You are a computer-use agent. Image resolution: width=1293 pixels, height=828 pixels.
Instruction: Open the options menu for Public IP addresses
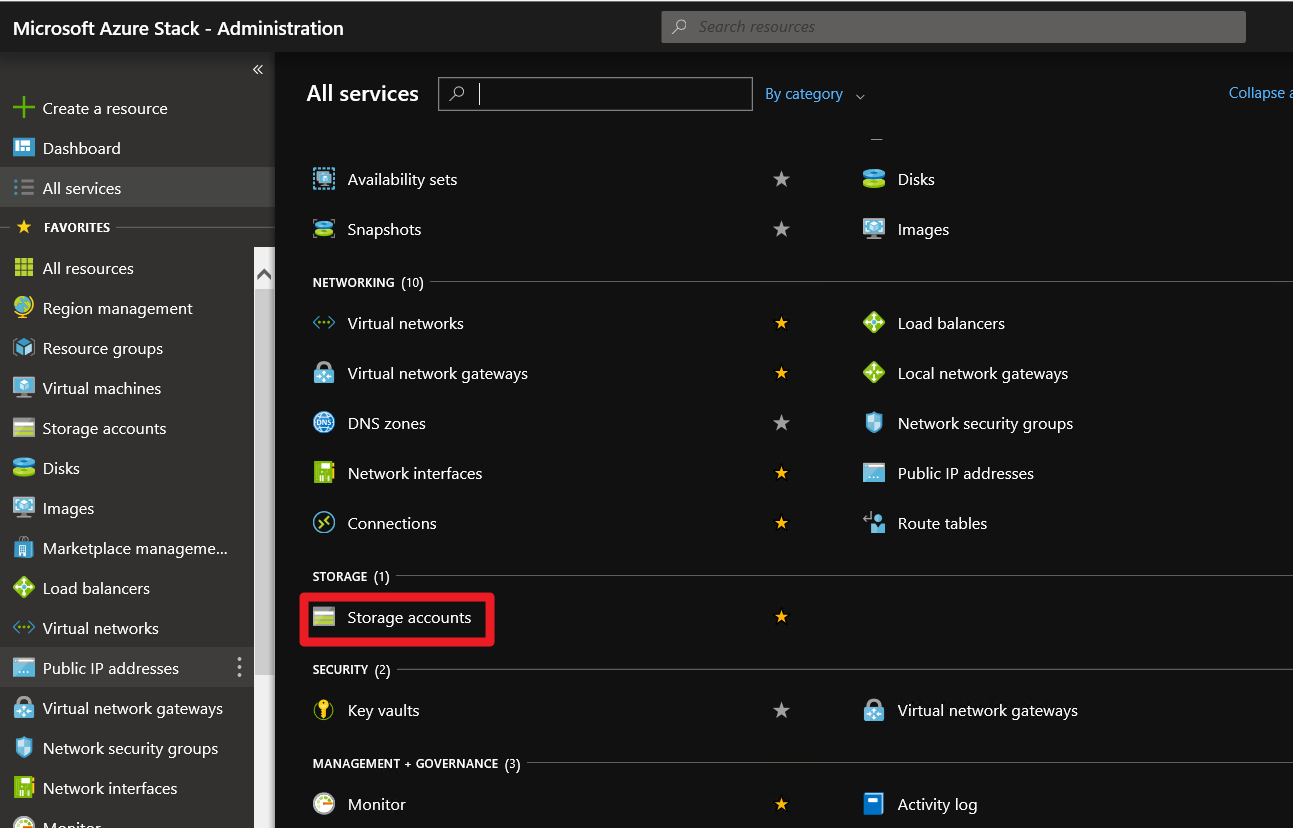[238, 667]
